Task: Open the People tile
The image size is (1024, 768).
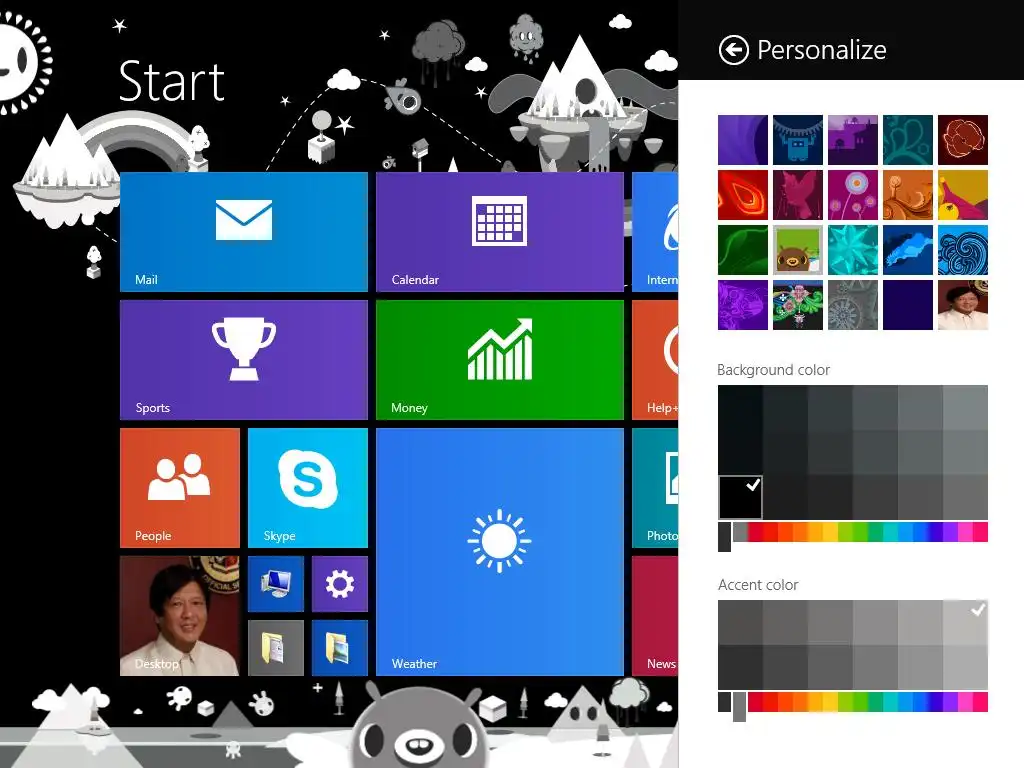Action: [180, 488]
